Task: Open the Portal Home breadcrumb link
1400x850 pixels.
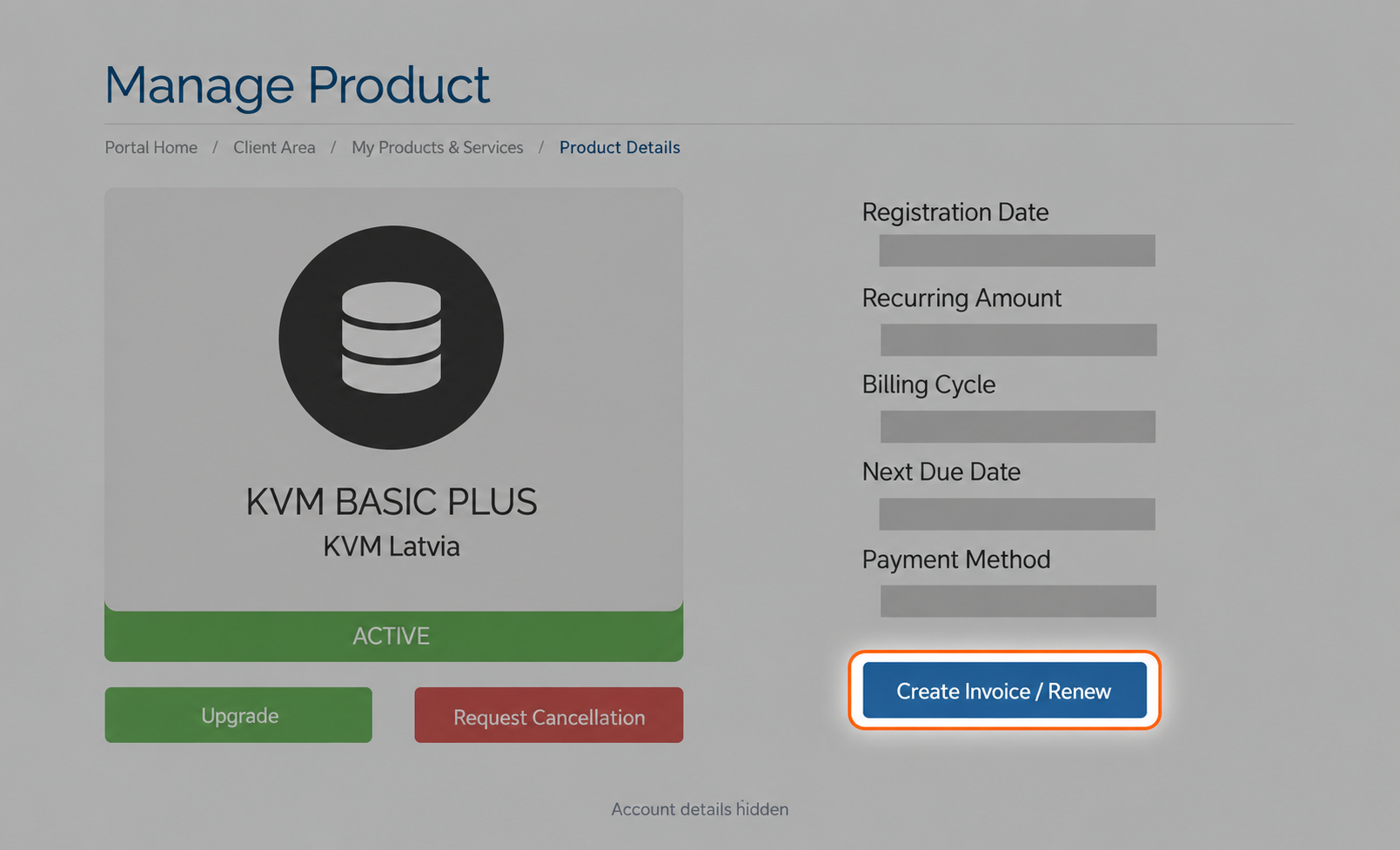Action: click(x=151, y=148)
